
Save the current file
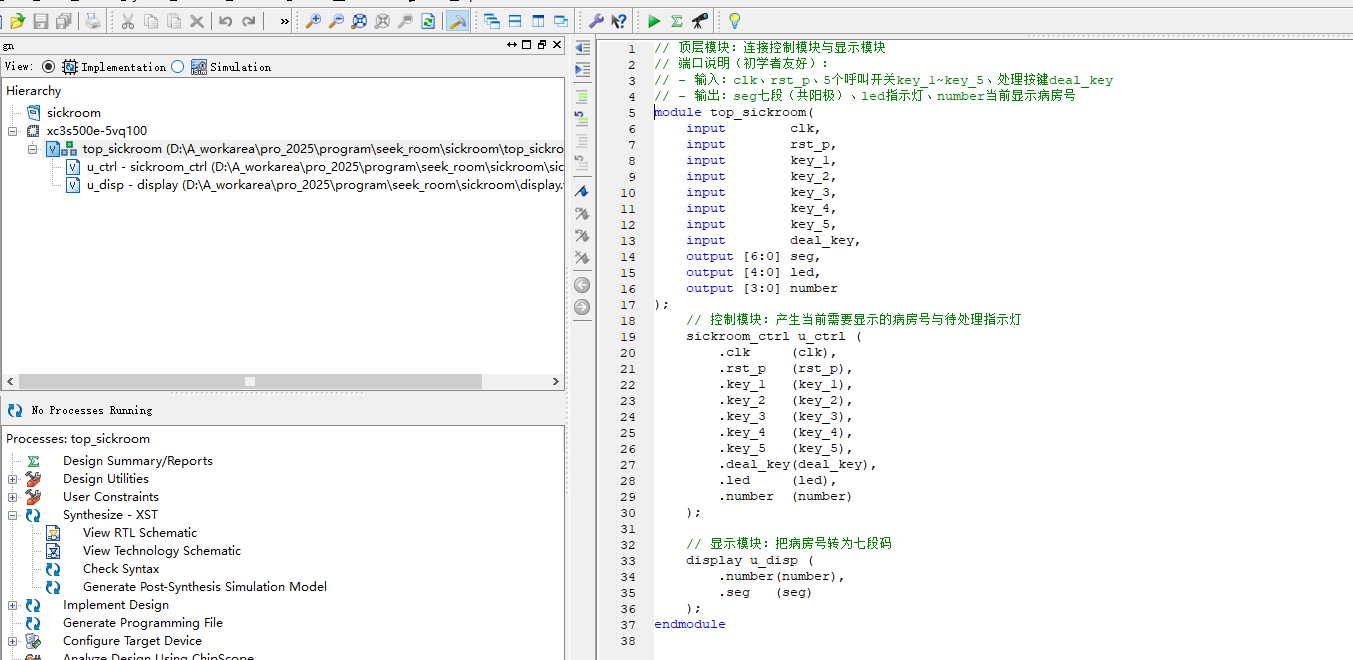(x=41, y=20)
